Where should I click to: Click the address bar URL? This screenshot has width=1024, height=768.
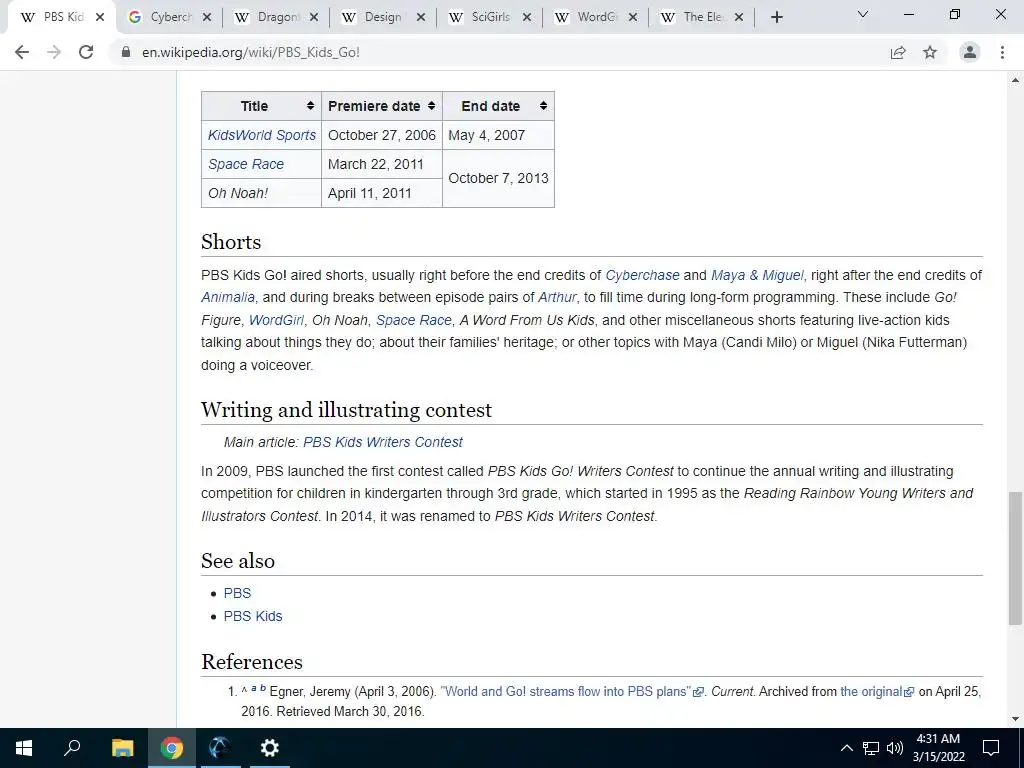[x=251, y=52]
